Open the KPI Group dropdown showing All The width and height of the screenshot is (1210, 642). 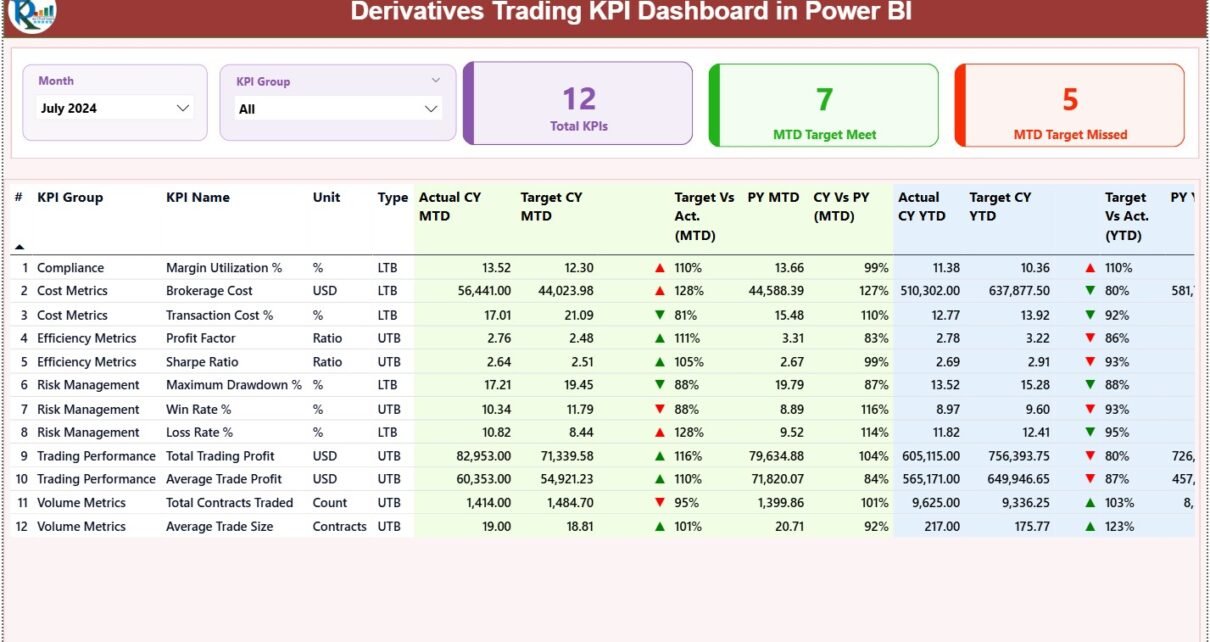click(x=431, y=109)
